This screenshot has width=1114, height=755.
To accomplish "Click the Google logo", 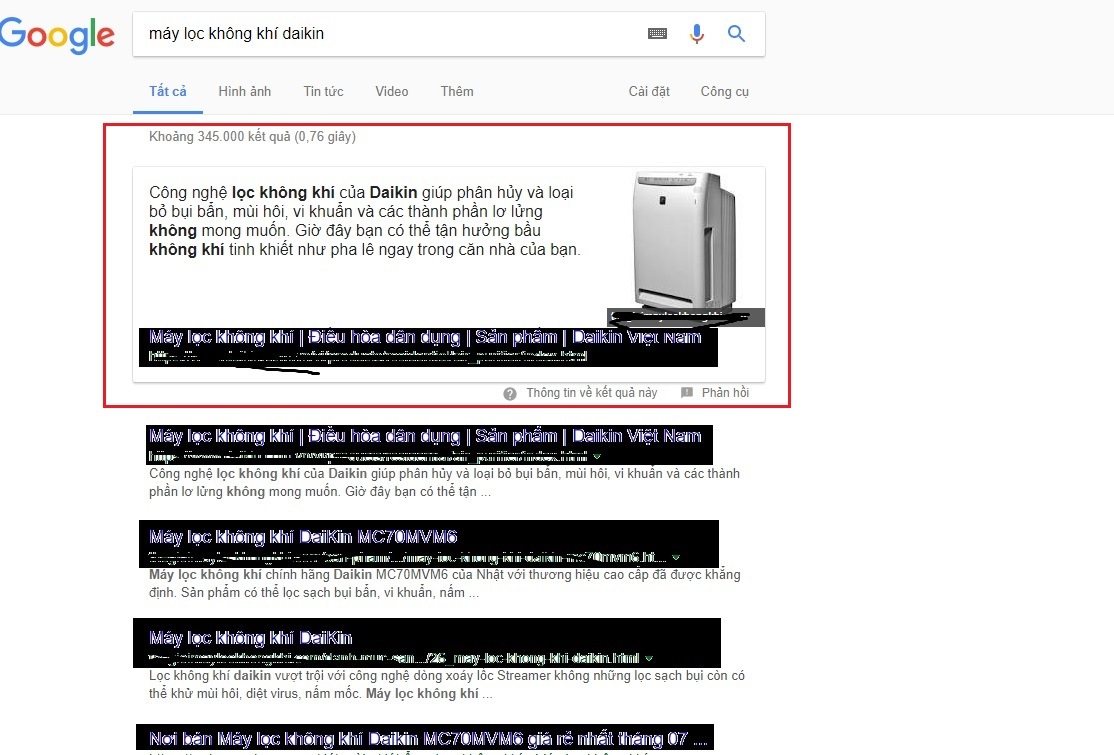I will (57, 34).
